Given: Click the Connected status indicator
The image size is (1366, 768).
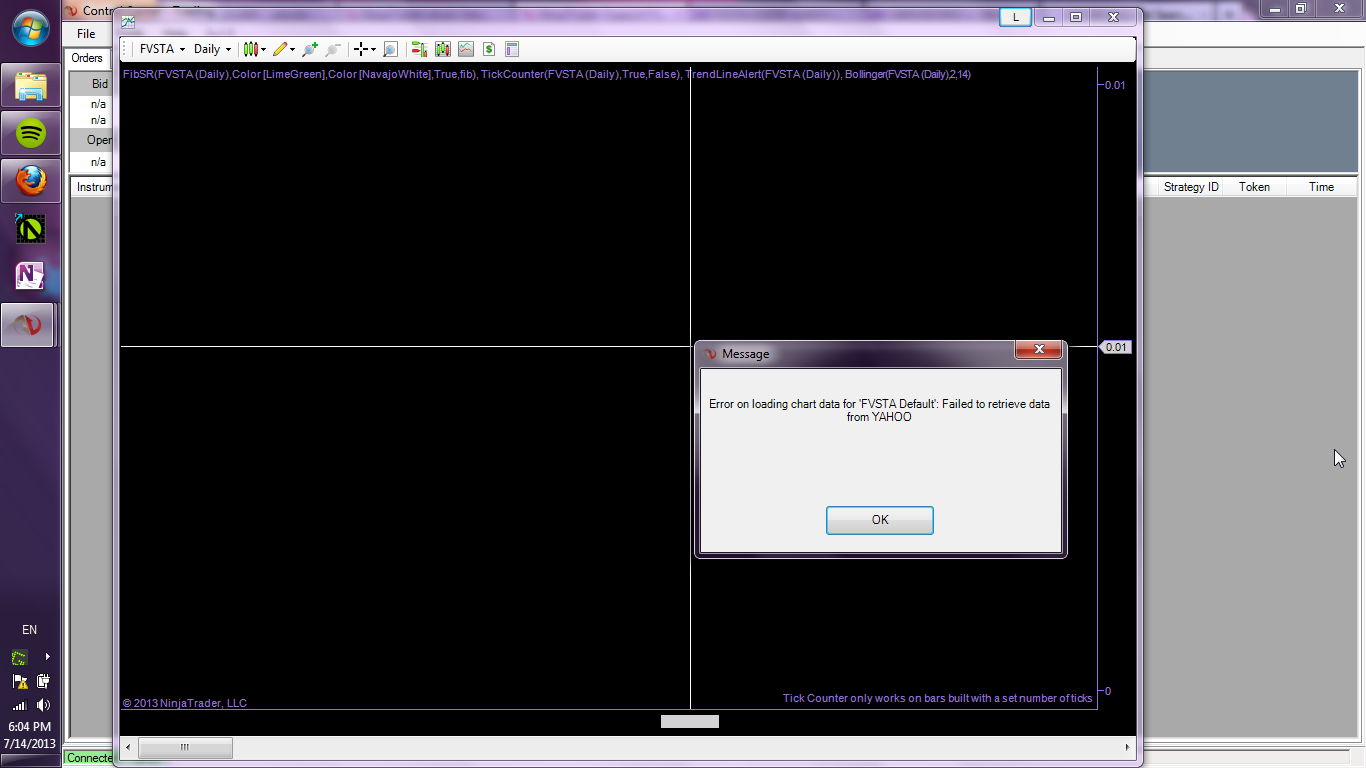Looking at the screenshot, I should tap(90, 758).
